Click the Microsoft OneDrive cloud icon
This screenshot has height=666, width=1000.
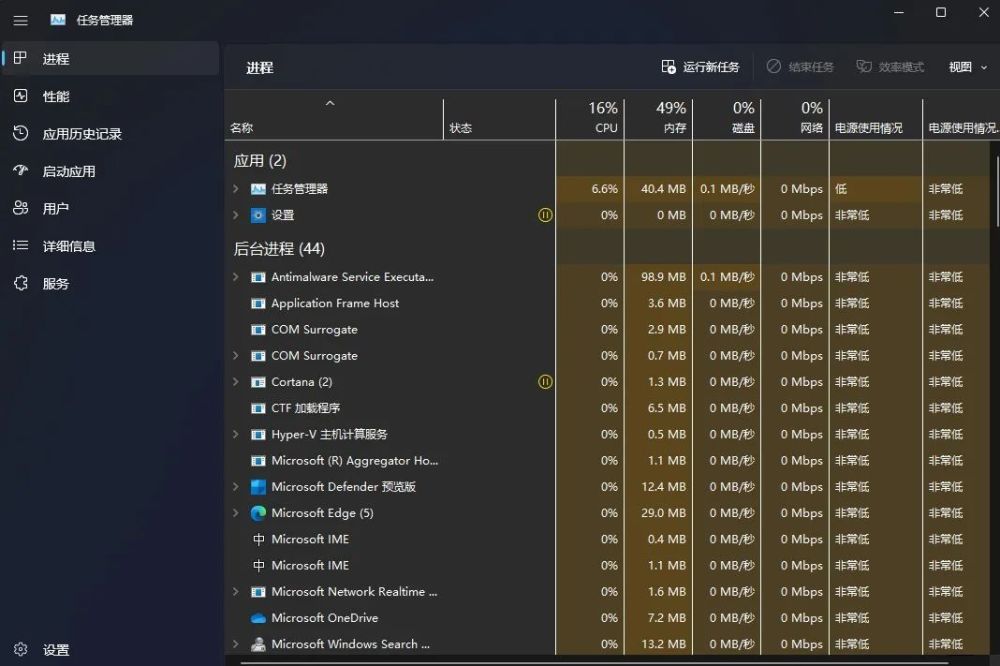click(258, 618)
